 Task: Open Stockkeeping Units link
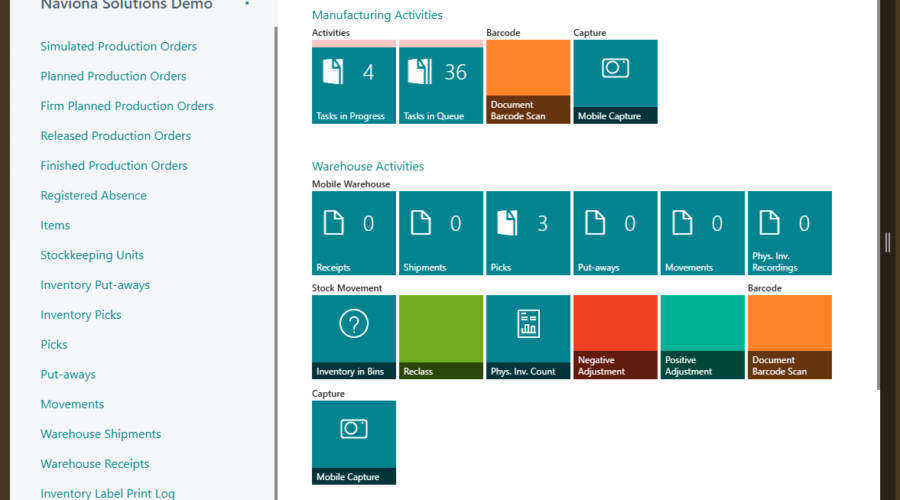[92, 255]
